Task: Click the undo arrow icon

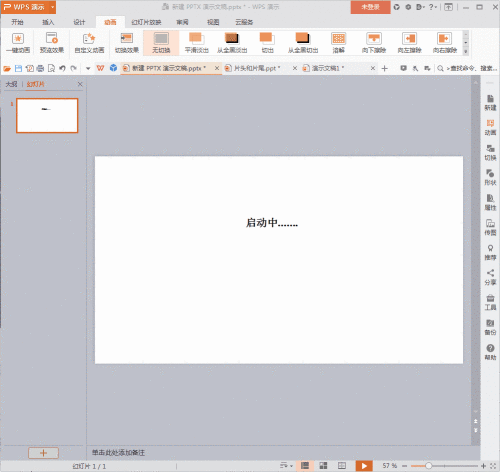Action: pos(62,68)
